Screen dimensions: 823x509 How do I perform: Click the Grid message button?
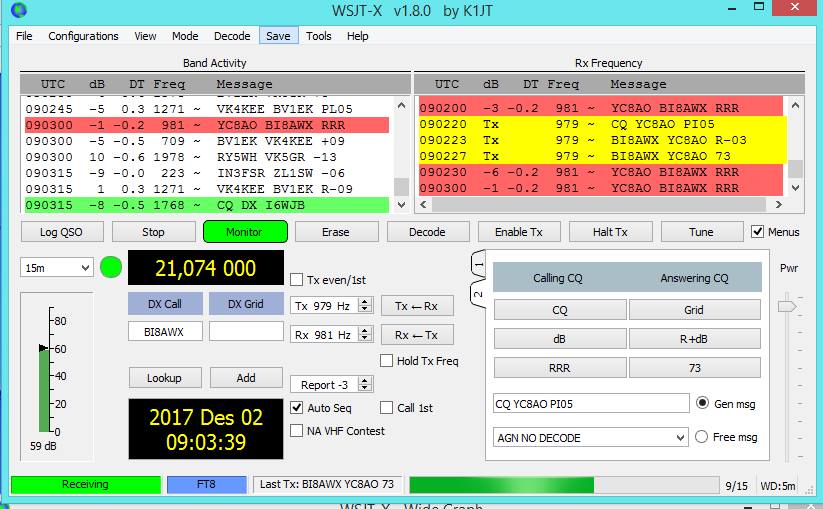[x=694, y=310]
